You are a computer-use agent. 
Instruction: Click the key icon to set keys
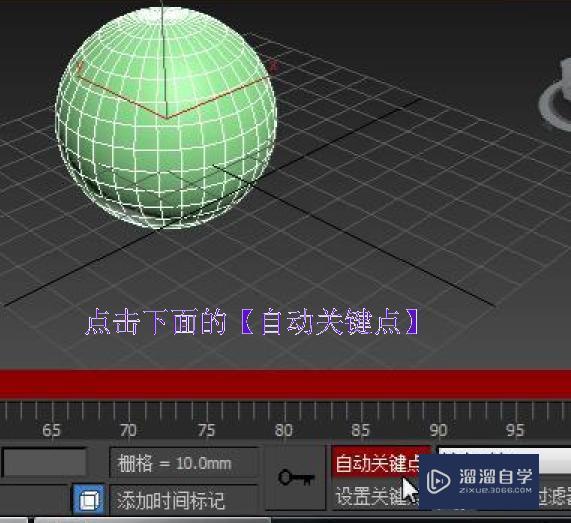295,477
